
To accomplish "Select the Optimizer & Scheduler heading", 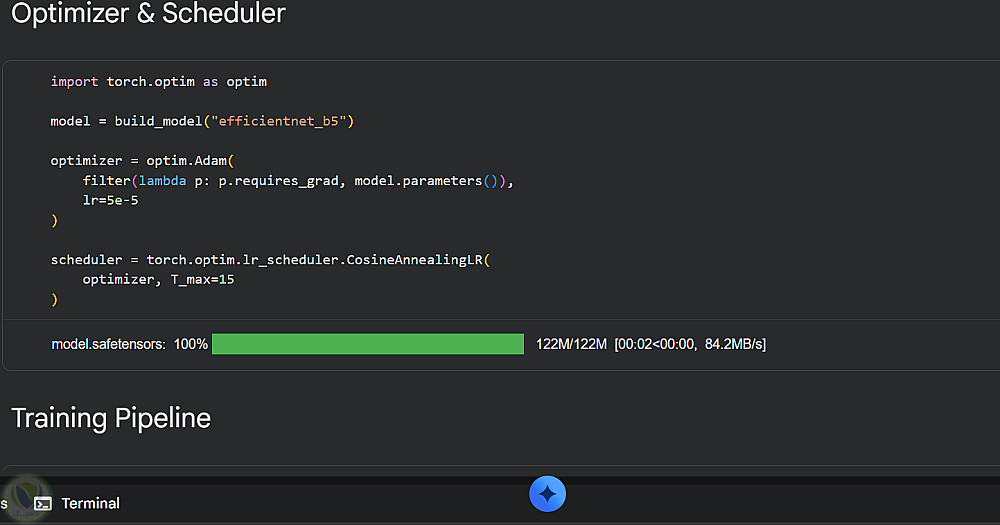I will [148, 13].
